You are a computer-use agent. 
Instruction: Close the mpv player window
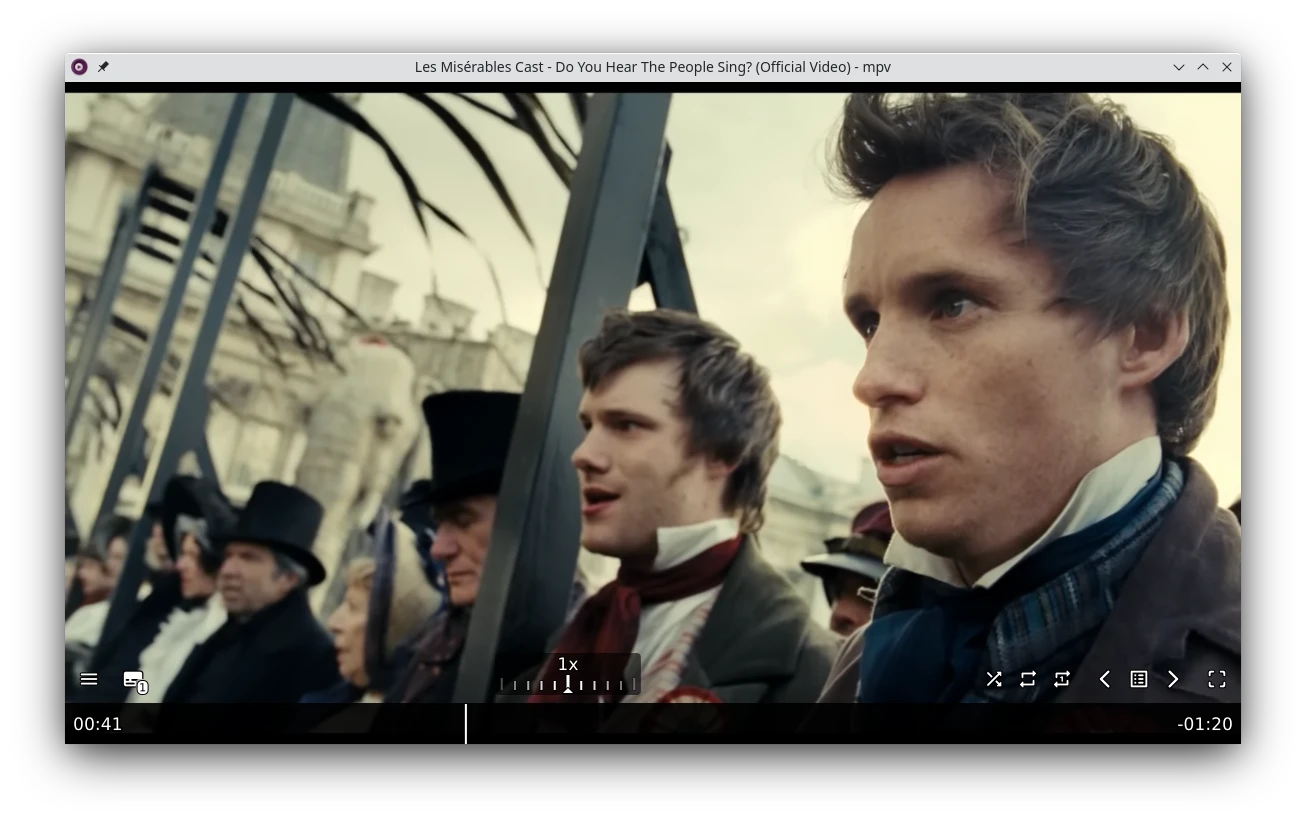(1227, 67)
